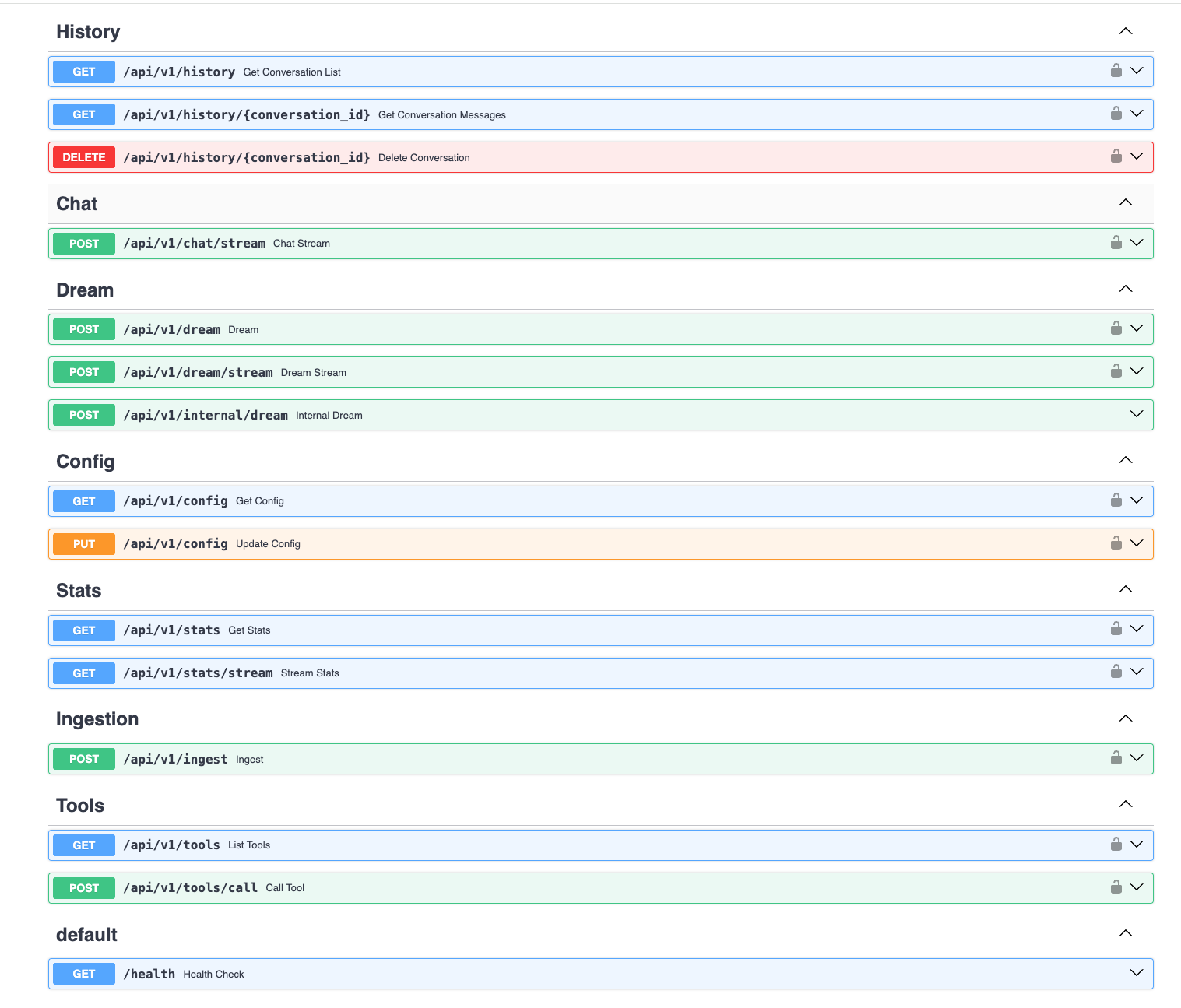Click lock icon on Get Stats row
This screenshot has height=1008, width=1181.
point(1116,628)
